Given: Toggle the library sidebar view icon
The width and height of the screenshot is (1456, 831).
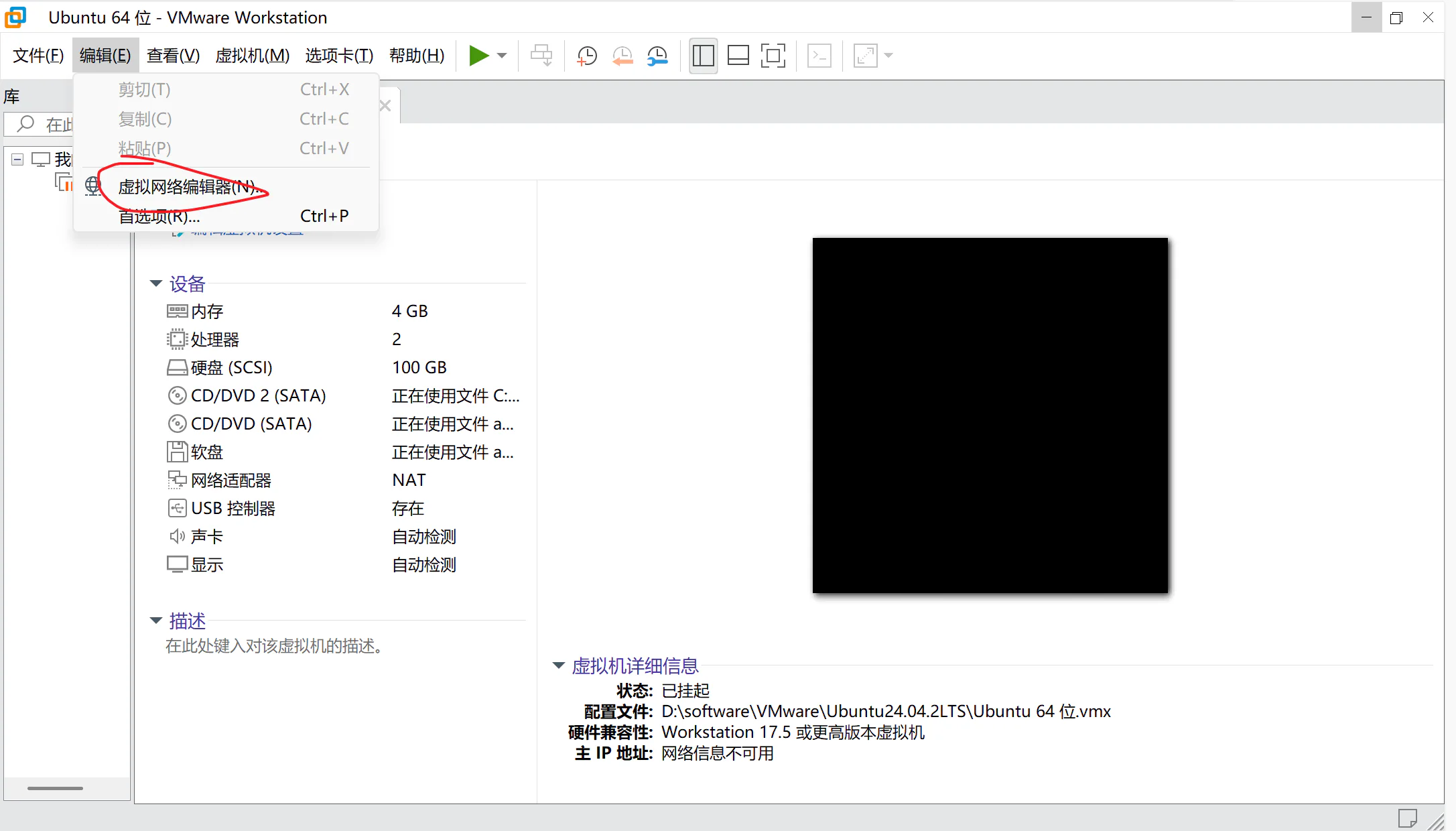Looking at the screenshot, I should pos(703,56).
